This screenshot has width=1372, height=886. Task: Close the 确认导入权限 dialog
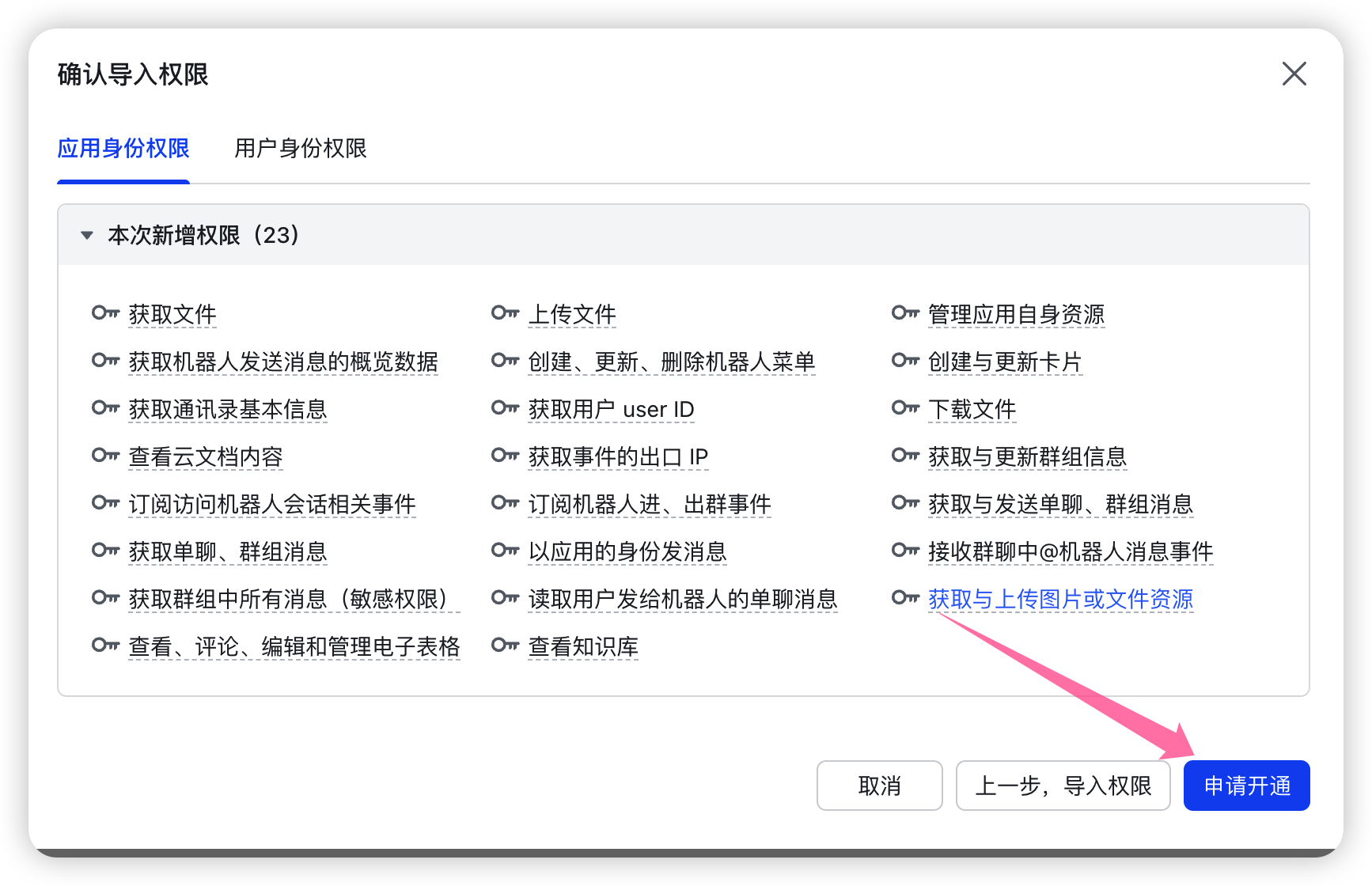point(1294,74)
